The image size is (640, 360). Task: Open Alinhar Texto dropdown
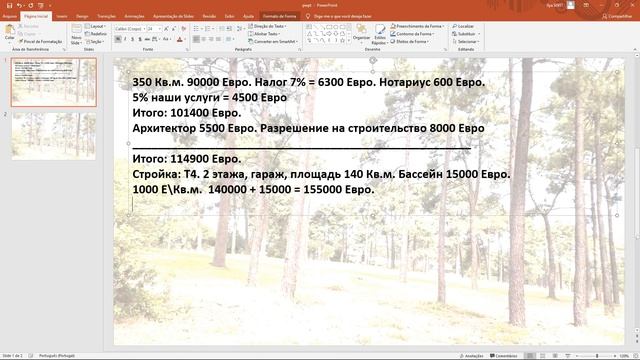coord(263,34)
